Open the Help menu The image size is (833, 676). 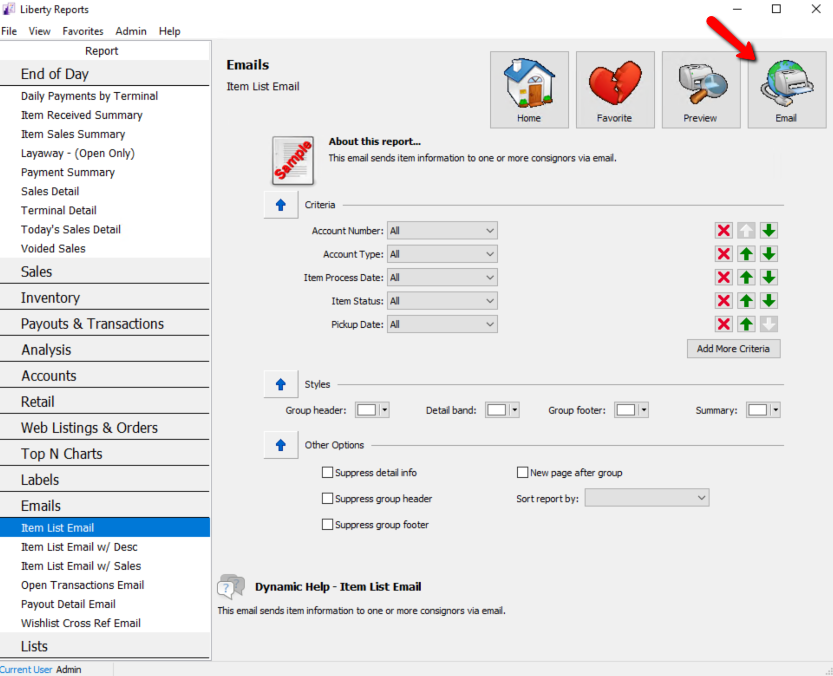tap(169, 31)
